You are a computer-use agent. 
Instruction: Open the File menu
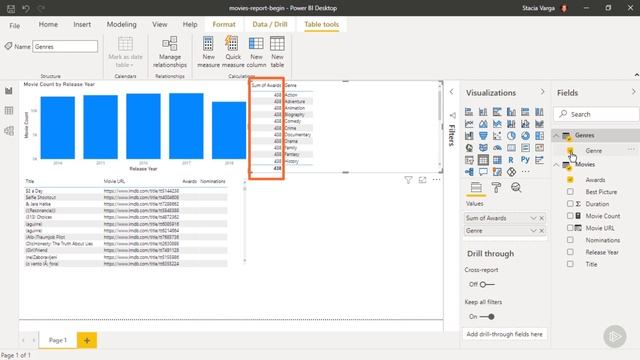tap(15, 25)
